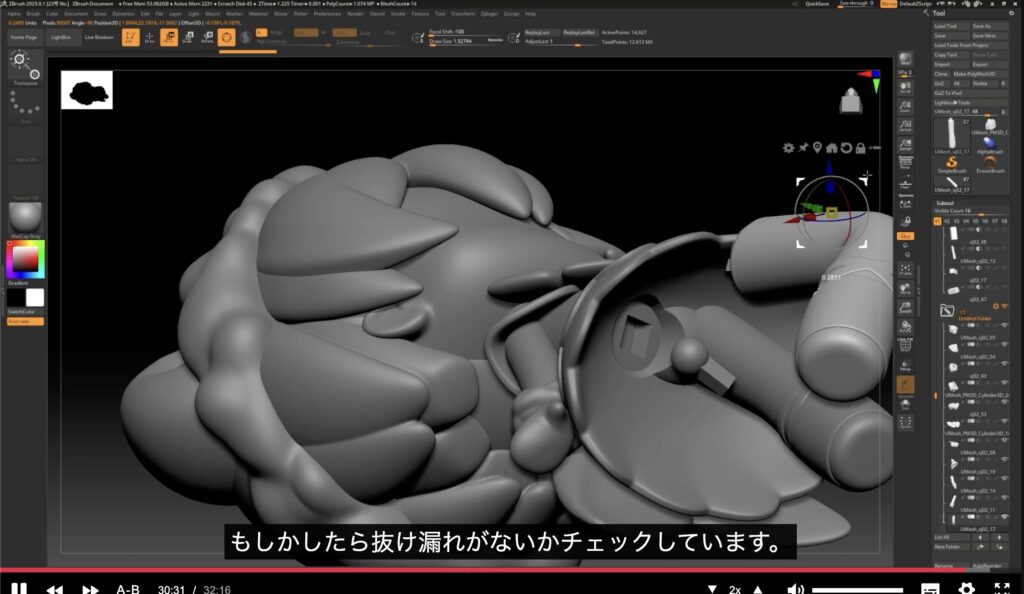Pick a color in the color picker
This screenshot has height=594, width=1024.
coord(25,259)
